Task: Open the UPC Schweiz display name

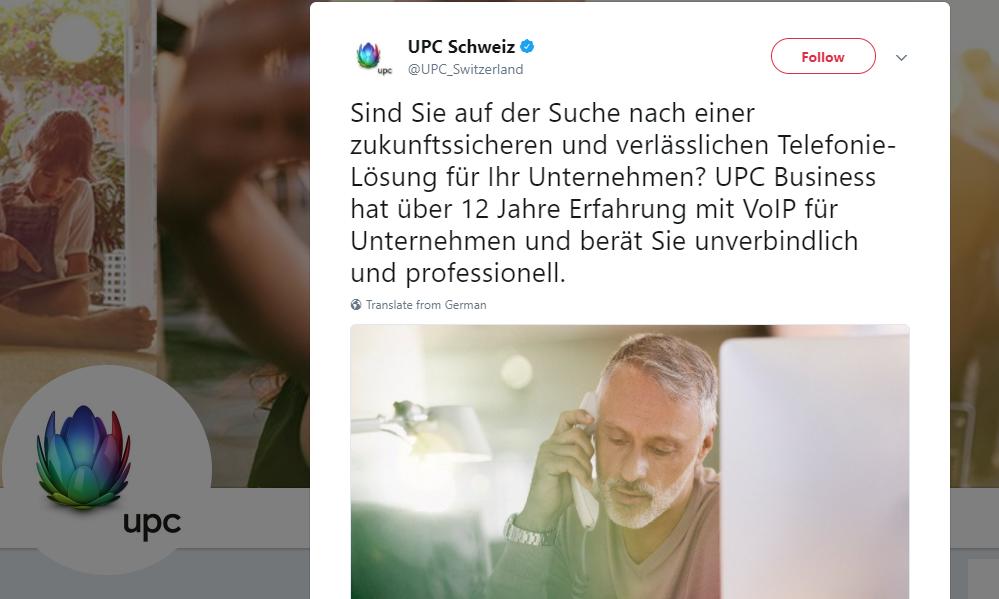Action: pos(461,47)
